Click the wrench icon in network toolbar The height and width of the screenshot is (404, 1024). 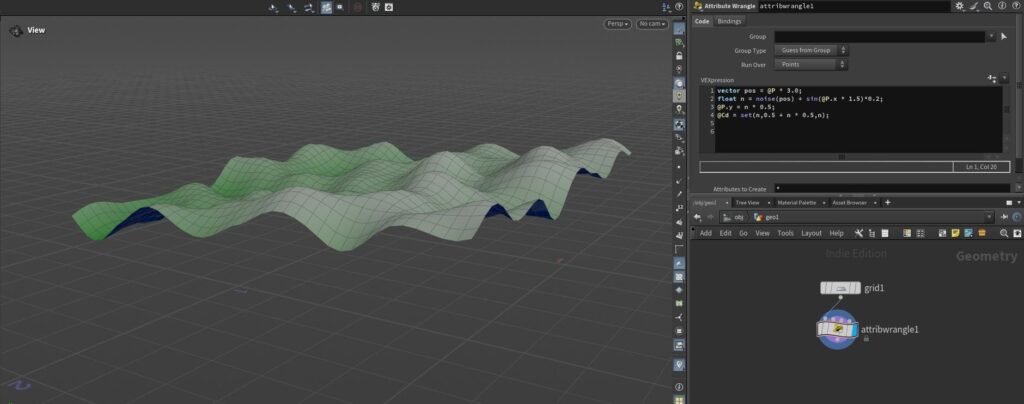858,233
